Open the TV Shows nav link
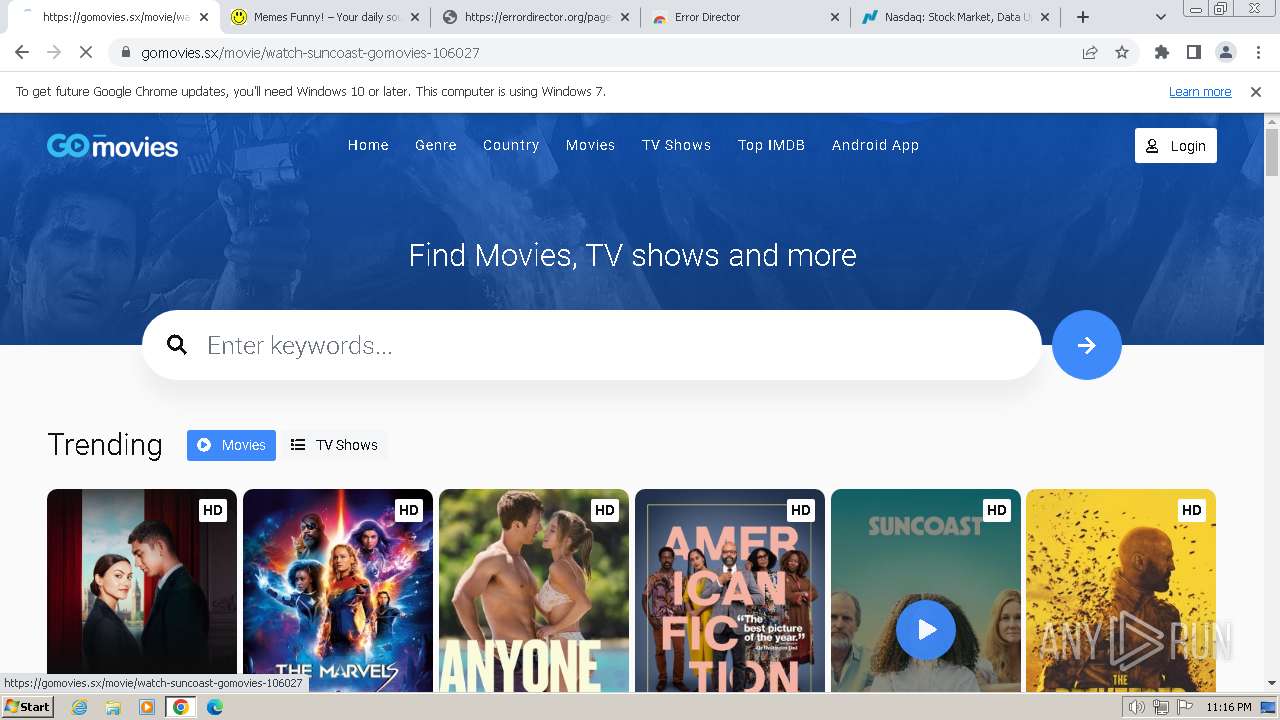 click(676, 145)
